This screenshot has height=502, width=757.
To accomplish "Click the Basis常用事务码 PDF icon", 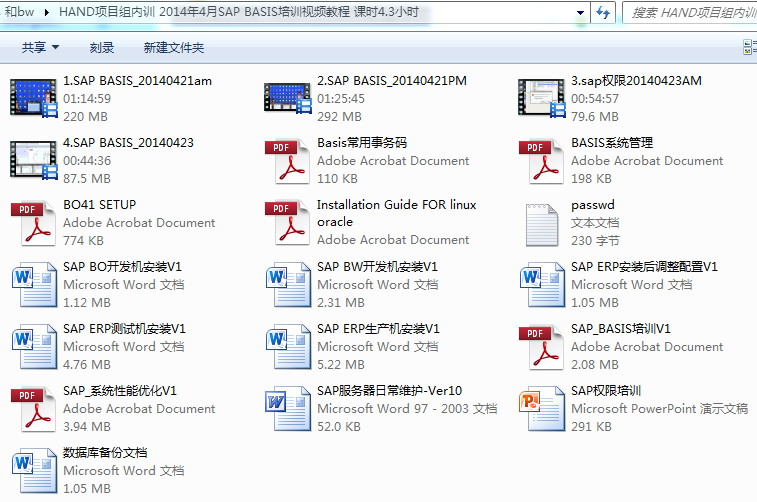I will (x=287, y=161).
